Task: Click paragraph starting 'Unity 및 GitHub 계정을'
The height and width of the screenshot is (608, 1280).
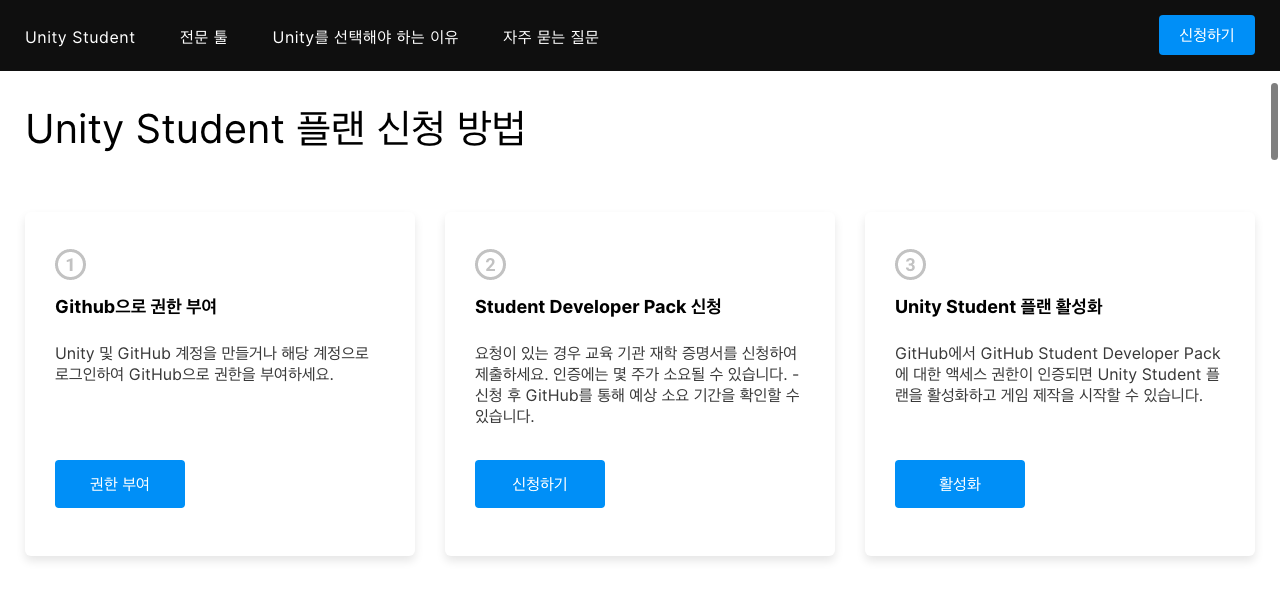Action: 212,364
